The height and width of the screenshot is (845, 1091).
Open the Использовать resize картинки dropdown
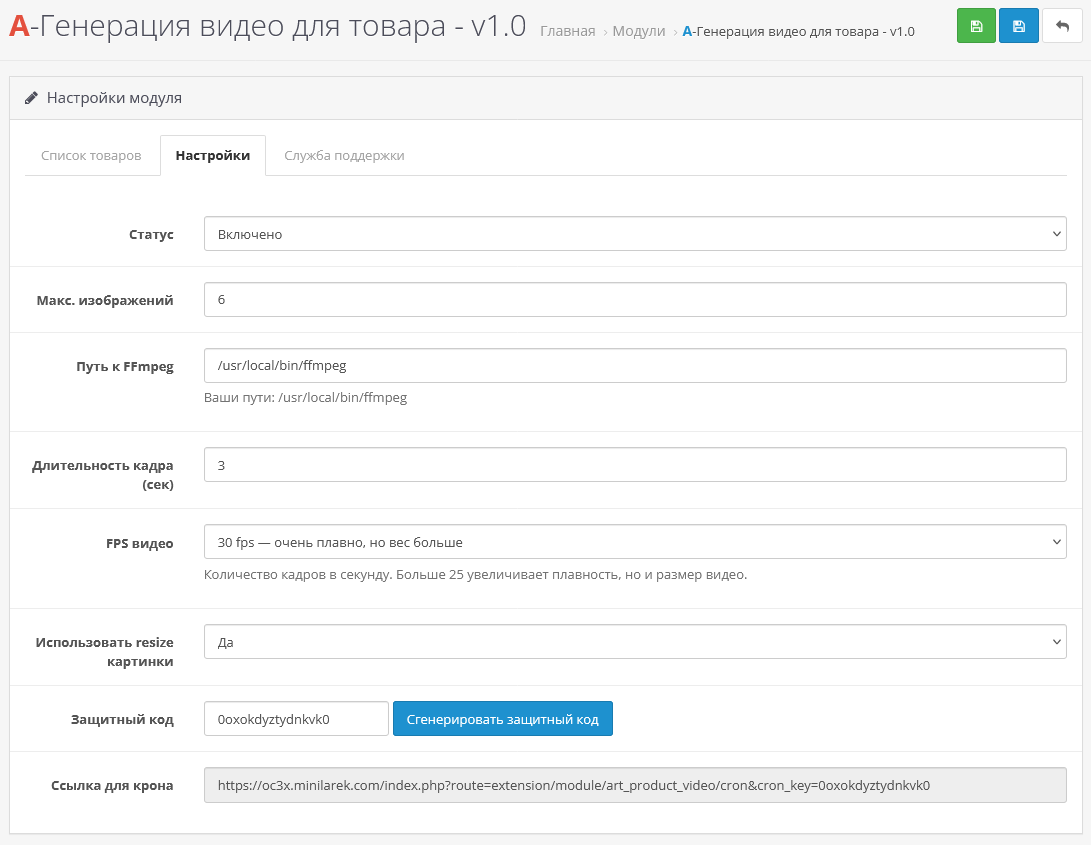635,642
